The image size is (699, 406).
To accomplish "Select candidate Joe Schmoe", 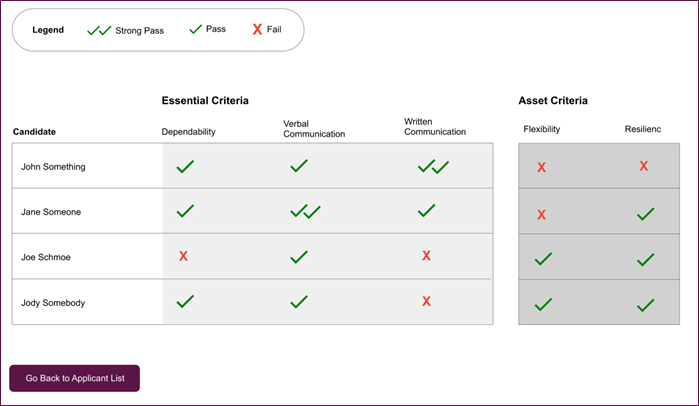I will coord(45,257).
